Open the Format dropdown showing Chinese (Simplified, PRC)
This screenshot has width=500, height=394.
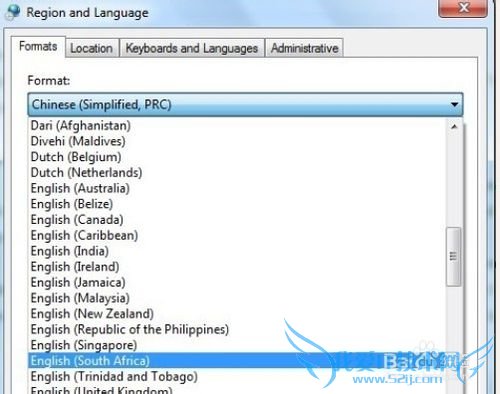tap(245, 105)
